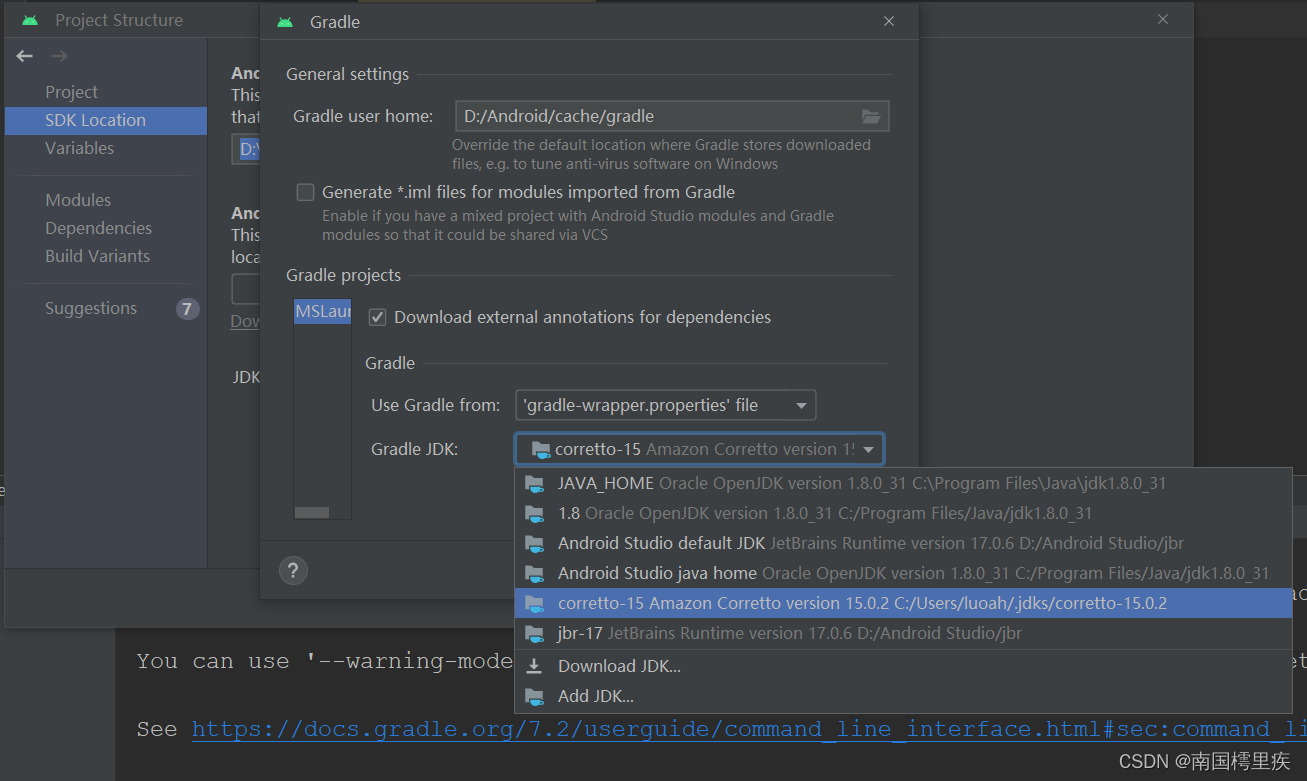Select JAVA_HOME Oracle OpenJDK 1.8.0_31
The image size is (1307, 781).
[903, 483]
